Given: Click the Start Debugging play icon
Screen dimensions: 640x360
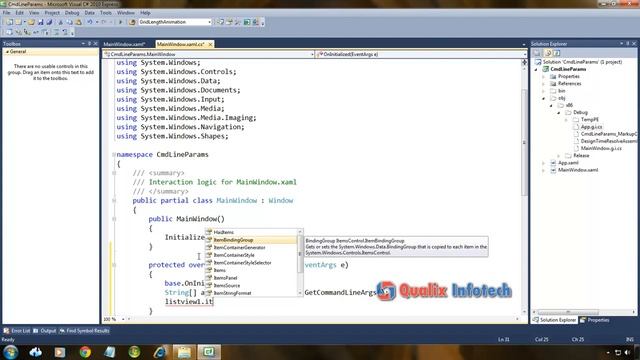Looking at the screenshot, I should click(x=120, y=22).
